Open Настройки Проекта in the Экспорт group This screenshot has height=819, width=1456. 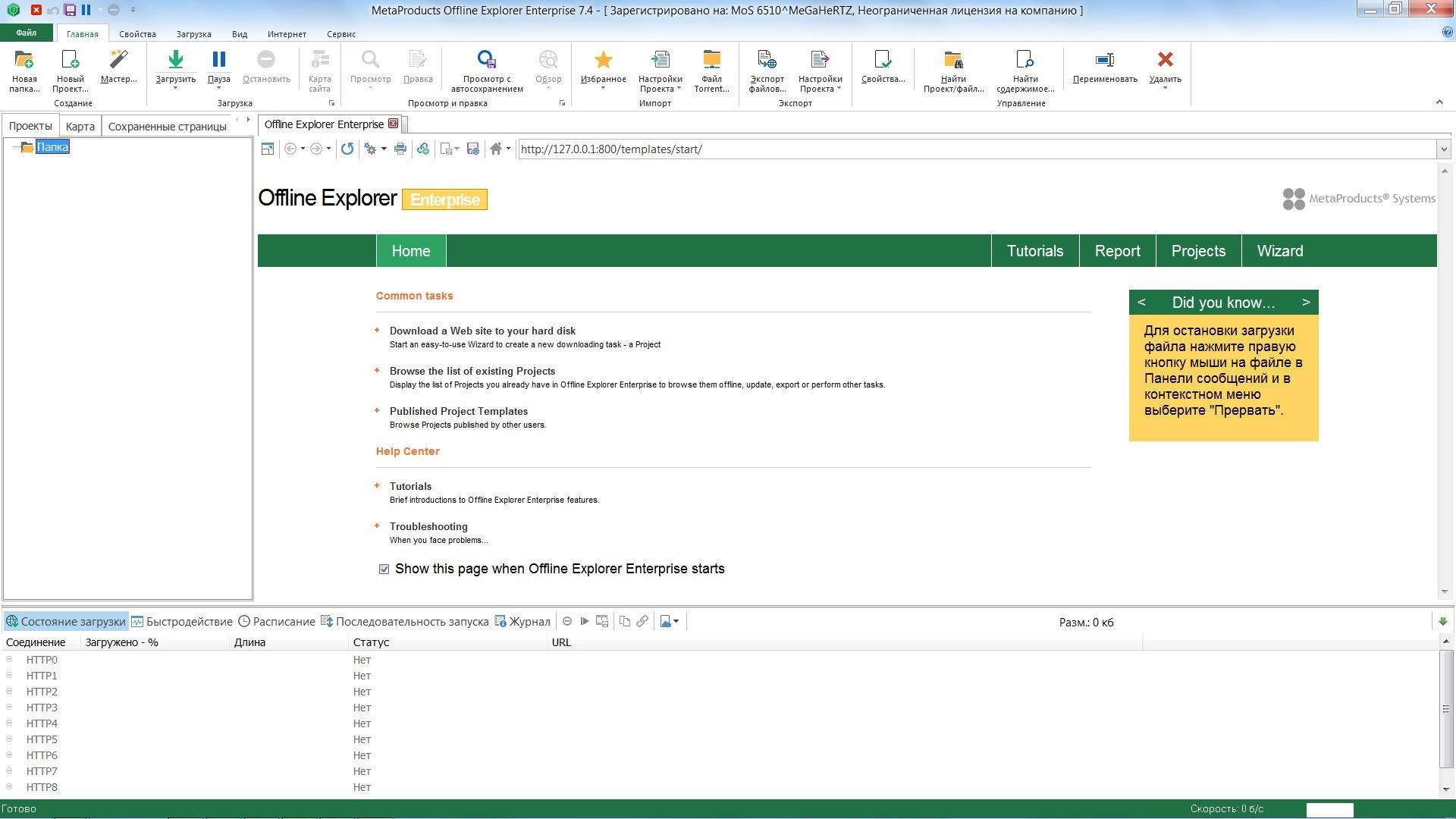point(820,71)
